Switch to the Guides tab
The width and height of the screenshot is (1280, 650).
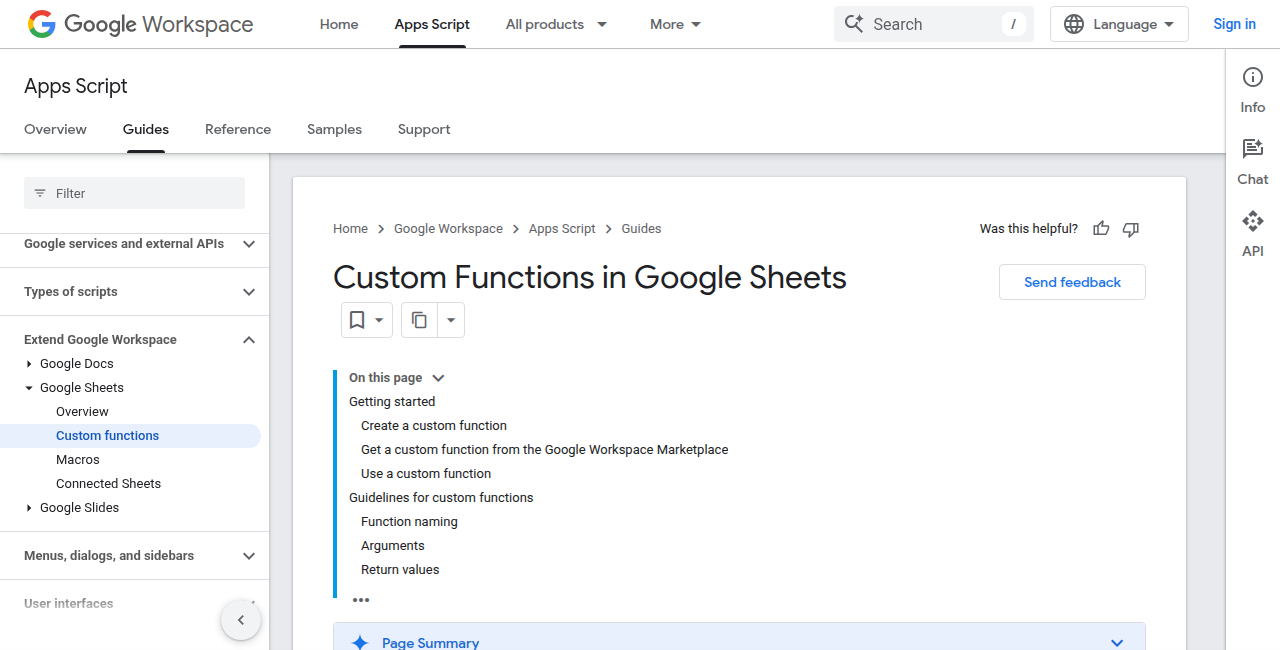point(146,129)
